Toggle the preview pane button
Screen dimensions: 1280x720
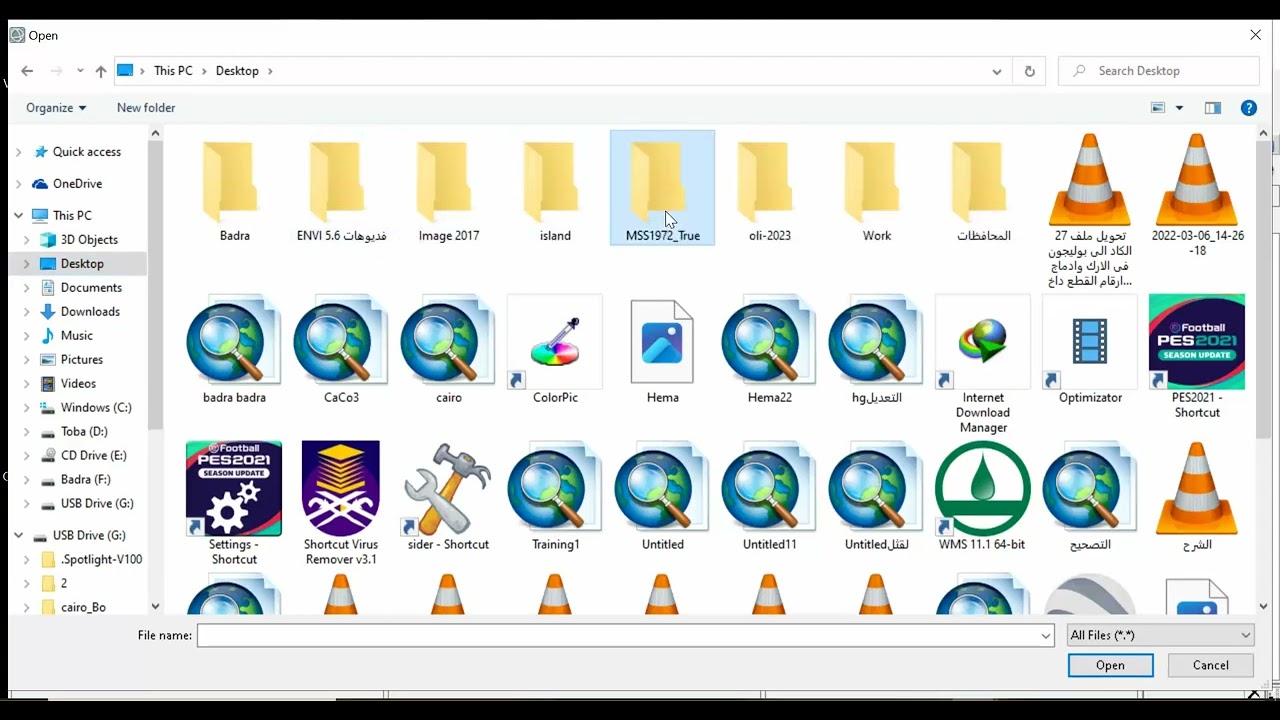[x=1213, y=108]
